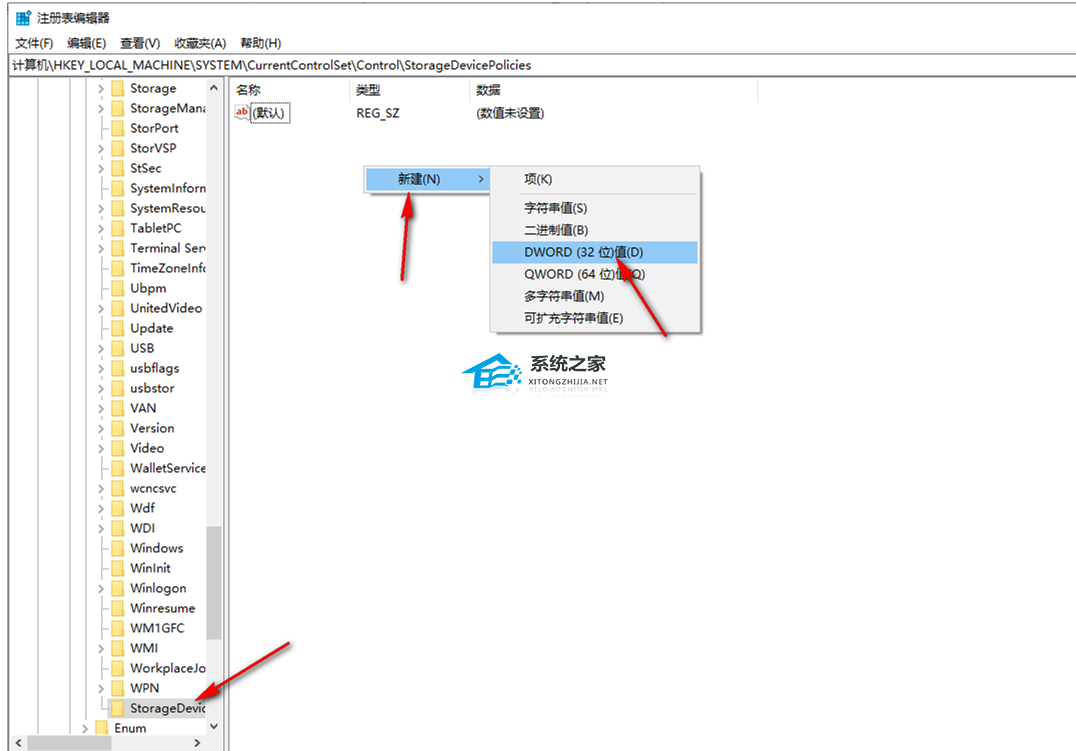
Task: Select the Windows key folder icon
Action: pos(120,548)
